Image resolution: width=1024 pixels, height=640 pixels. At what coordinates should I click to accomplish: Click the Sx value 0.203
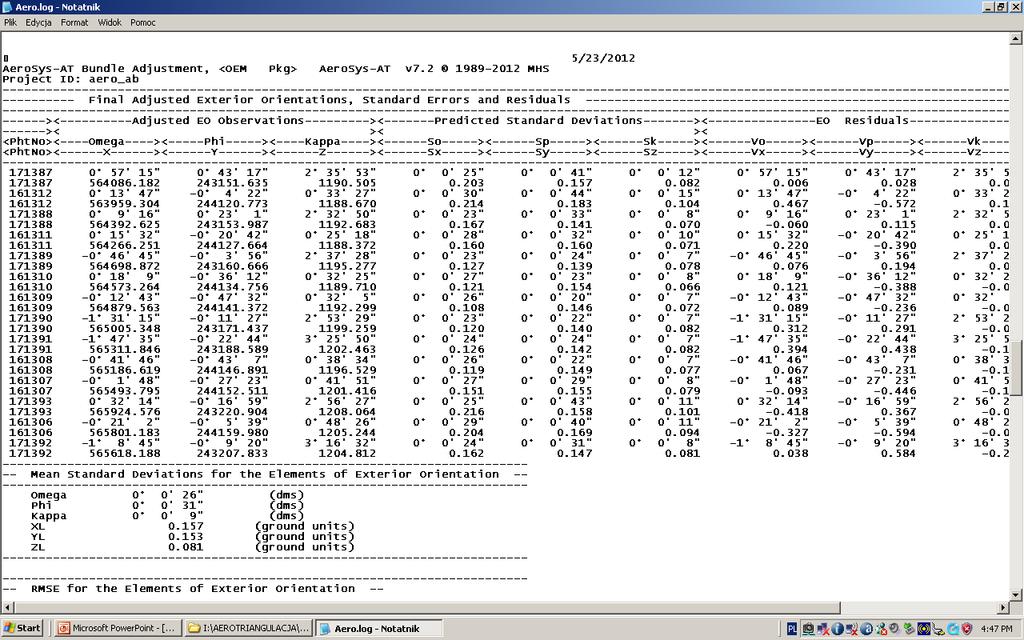[x=466, y=184]
